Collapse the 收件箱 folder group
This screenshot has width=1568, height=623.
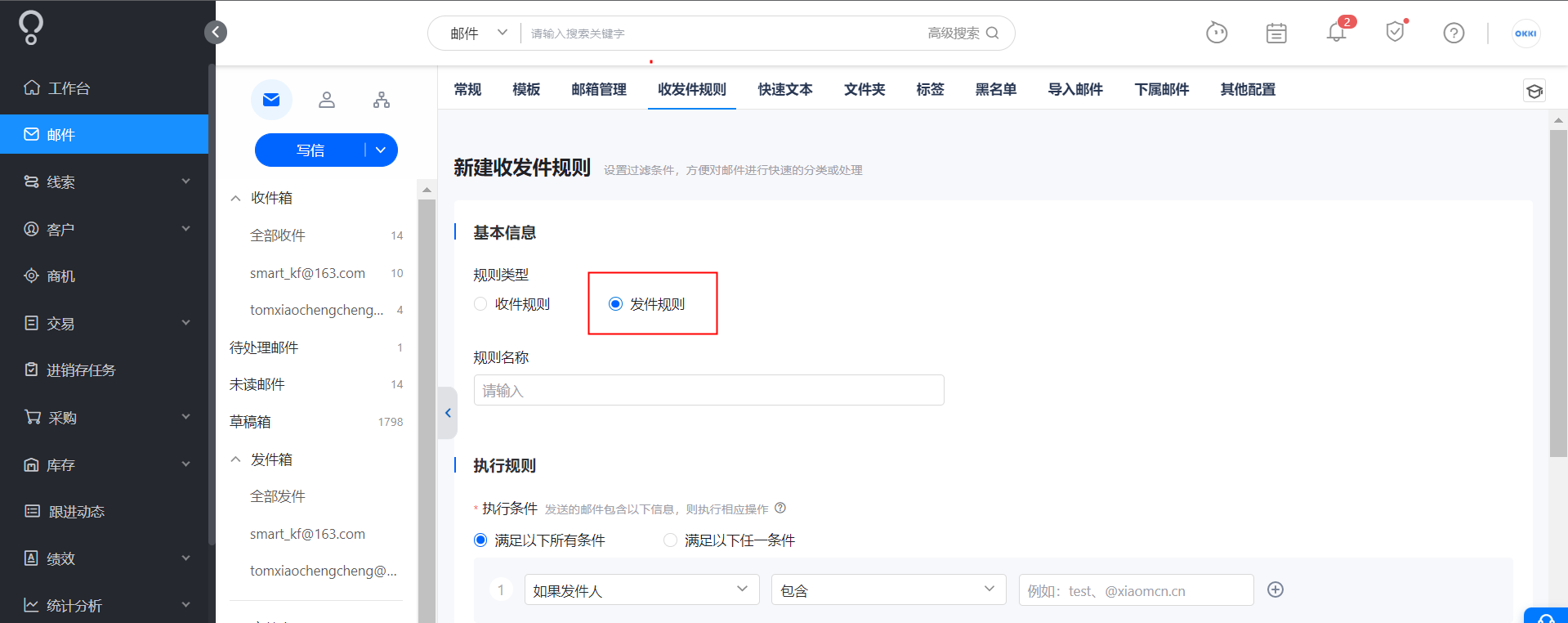pos(235,198)
